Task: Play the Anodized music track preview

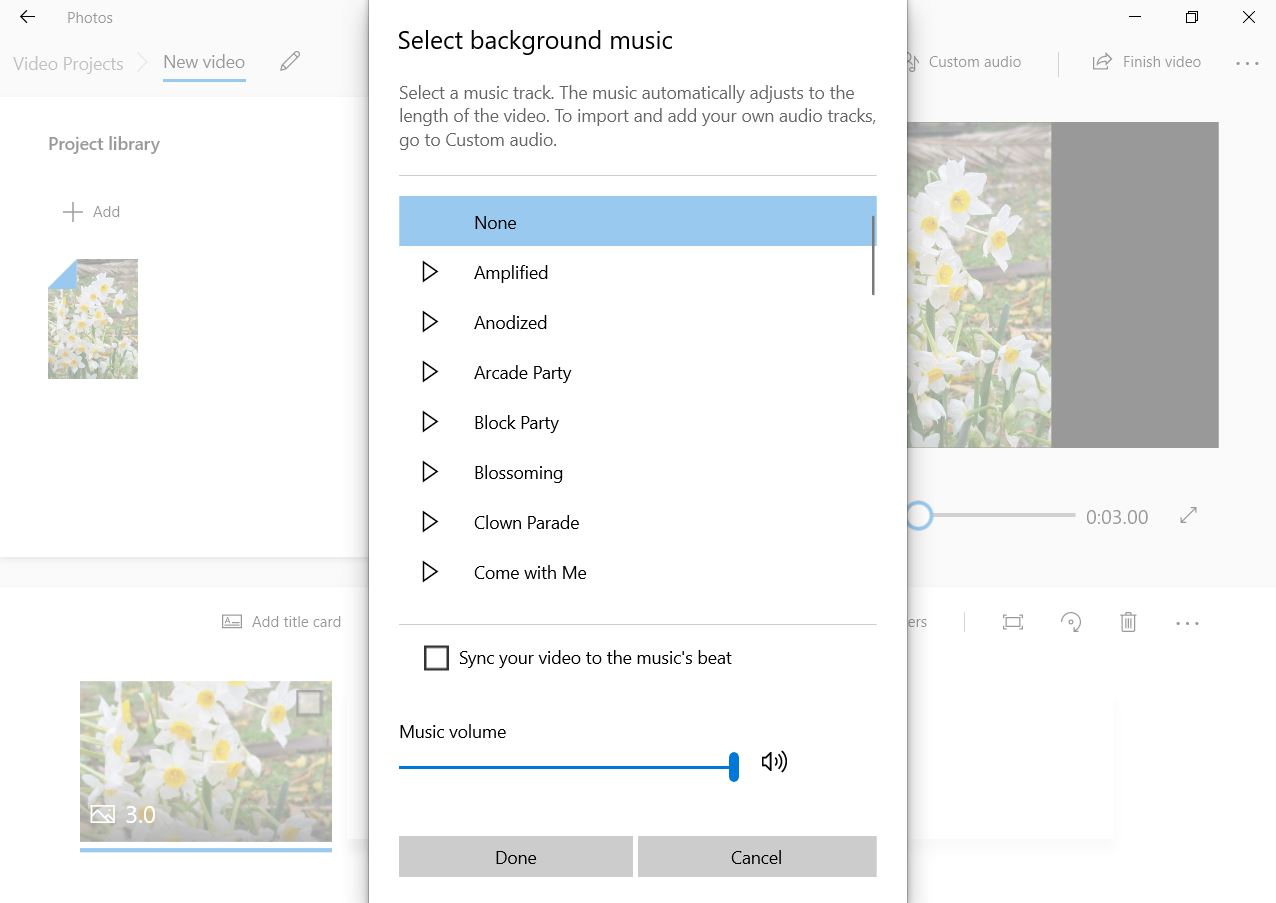Action: (x=430, y=322)
